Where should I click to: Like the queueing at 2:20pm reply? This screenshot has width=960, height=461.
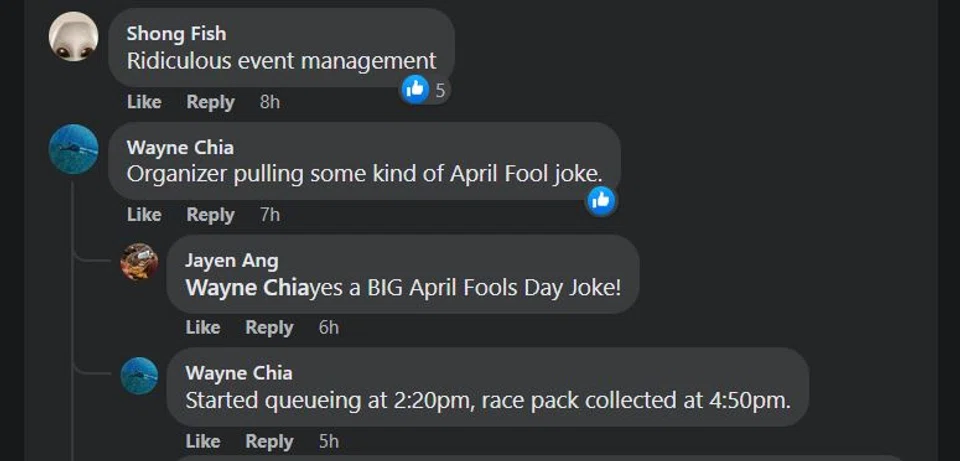pos(203,441)
